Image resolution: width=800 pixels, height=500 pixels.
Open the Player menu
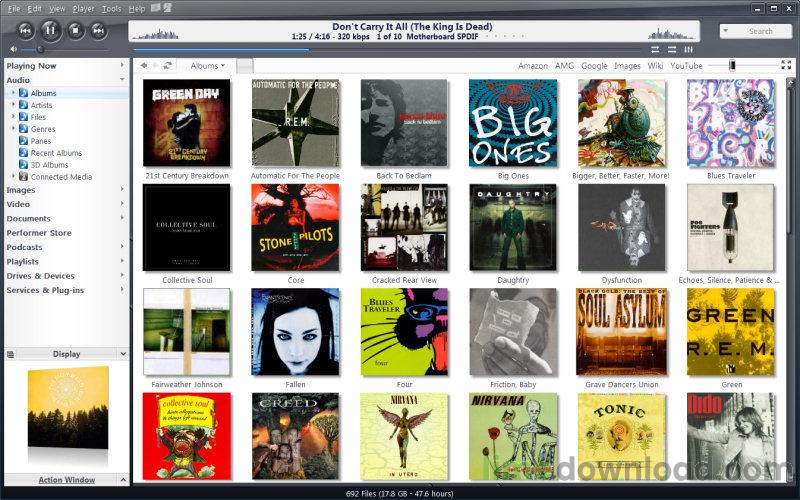(x=84, y=8)
